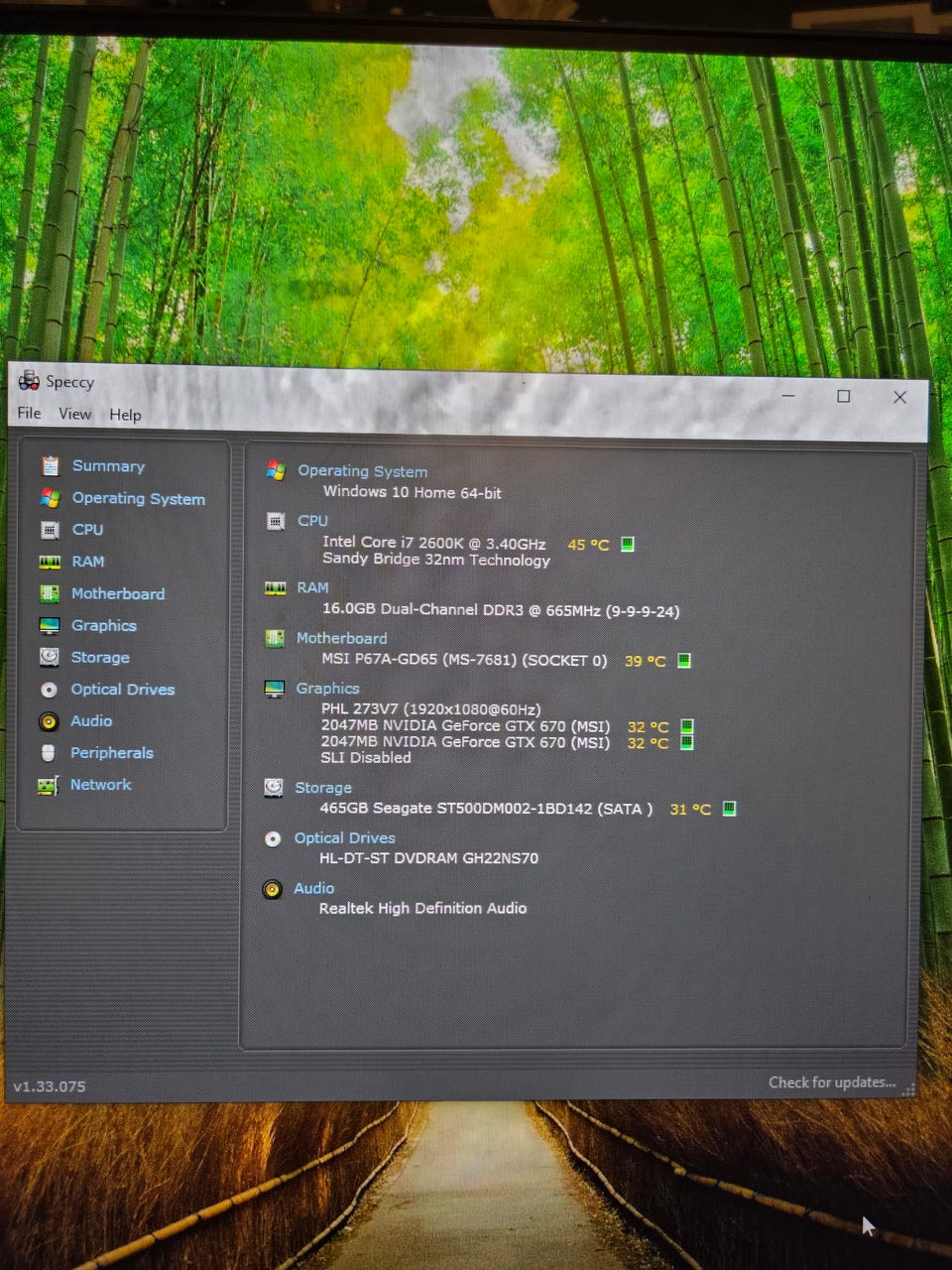Image resolution: width=952 pixels, height=1270 pixels.
Task: Select Motherboard in the sidebar
Action: 118,593
